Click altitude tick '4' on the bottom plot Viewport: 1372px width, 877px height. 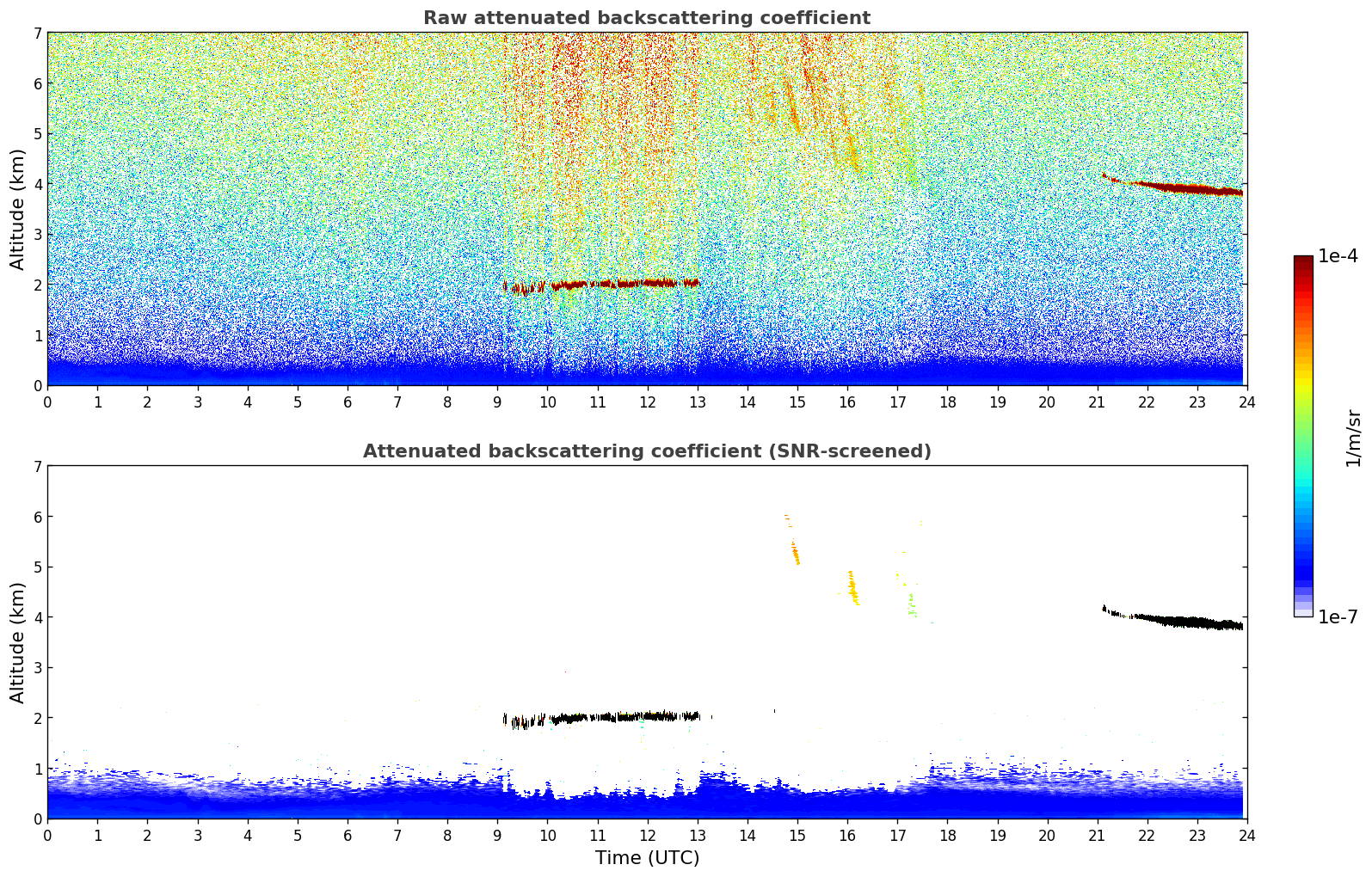point(38,617)
